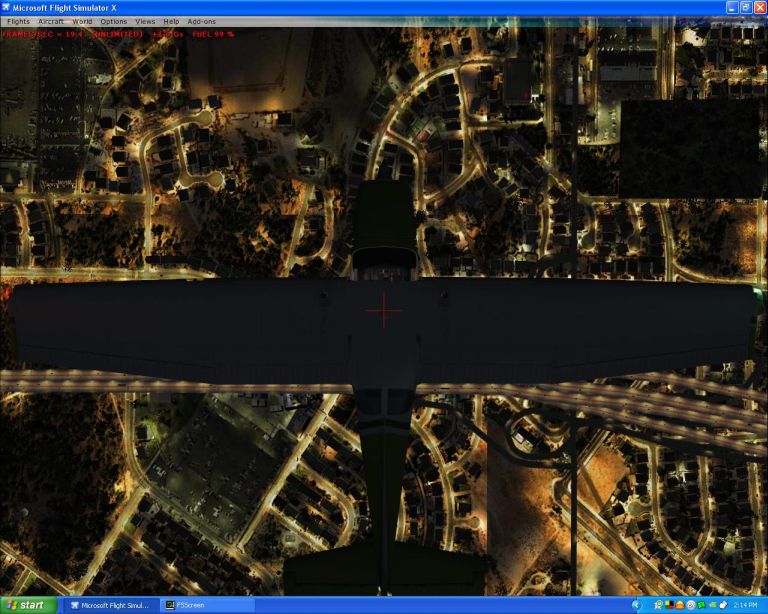The image size is (768, 614).
Task: Click the 2:14 PM system clock
Action: 746,605
